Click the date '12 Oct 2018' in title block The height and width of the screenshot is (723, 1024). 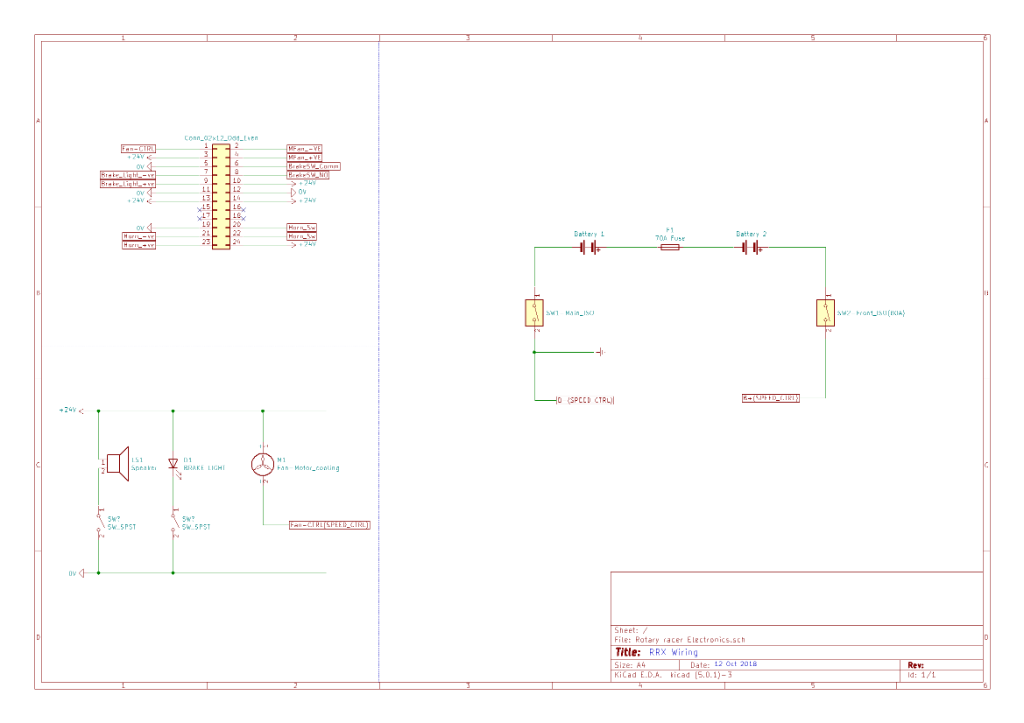735,664
